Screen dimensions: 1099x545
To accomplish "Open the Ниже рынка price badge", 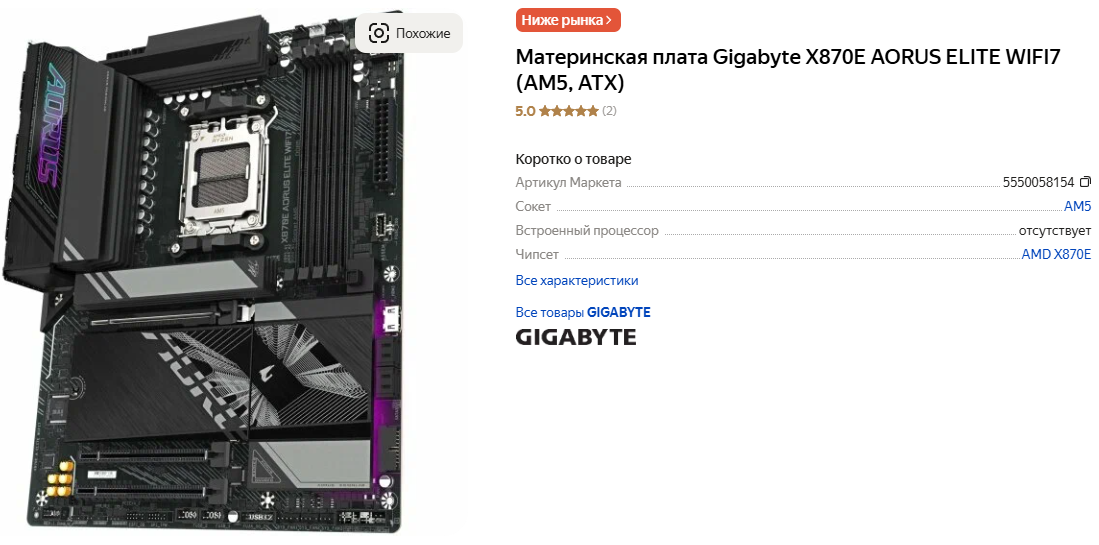I will point(568,20).
